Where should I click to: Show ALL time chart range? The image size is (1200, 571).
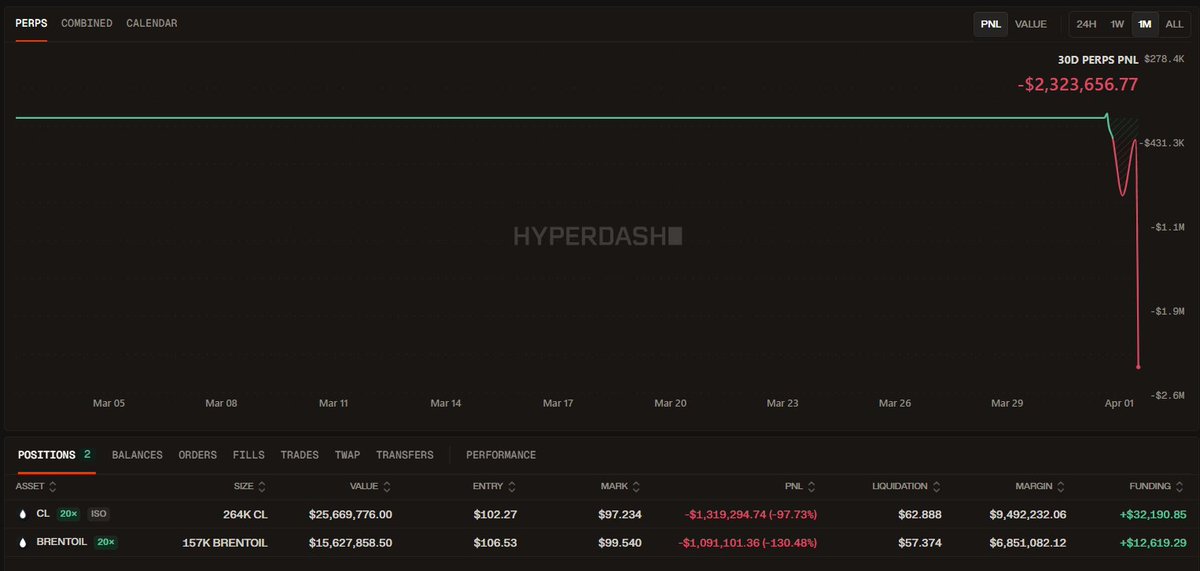click(1174, 24)
